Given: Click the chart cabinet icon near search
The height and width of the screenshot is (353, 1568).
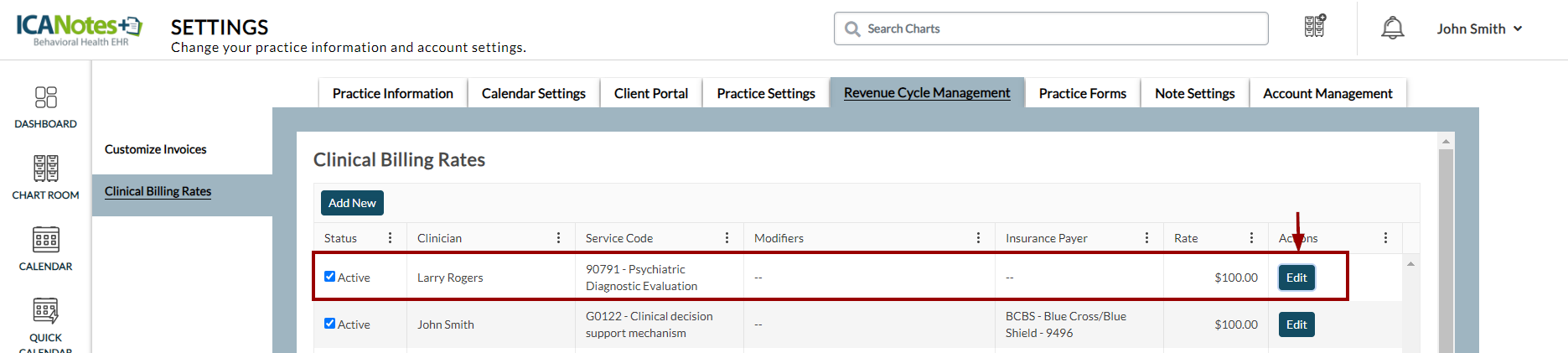Looking at the screenshot, I should 1315,27.
